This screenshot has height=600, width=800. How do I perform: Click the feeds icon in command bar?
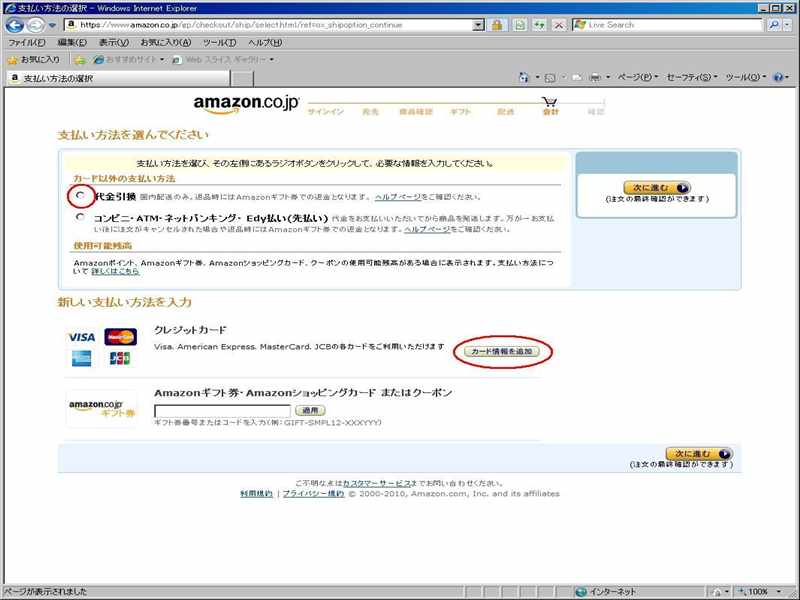(x=550, y=78)
